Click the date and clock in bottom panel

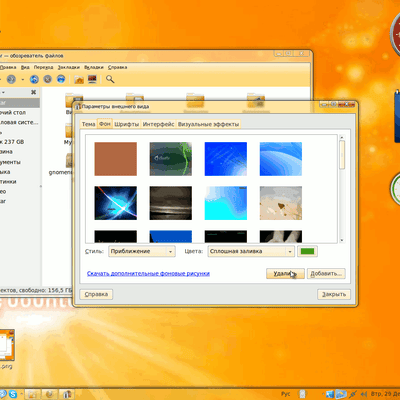[385, 394]
